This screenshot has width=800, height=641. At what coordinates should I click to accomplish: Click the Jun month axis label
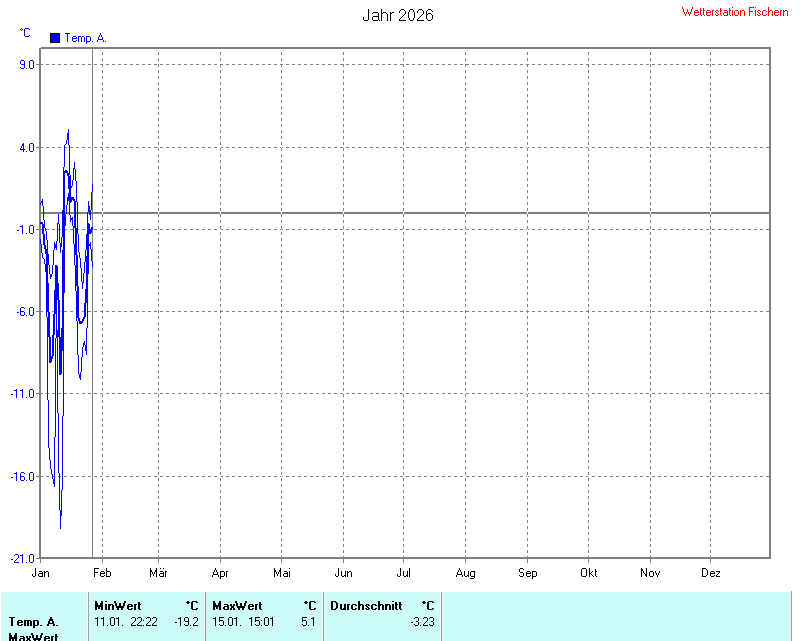coord(343,573)
